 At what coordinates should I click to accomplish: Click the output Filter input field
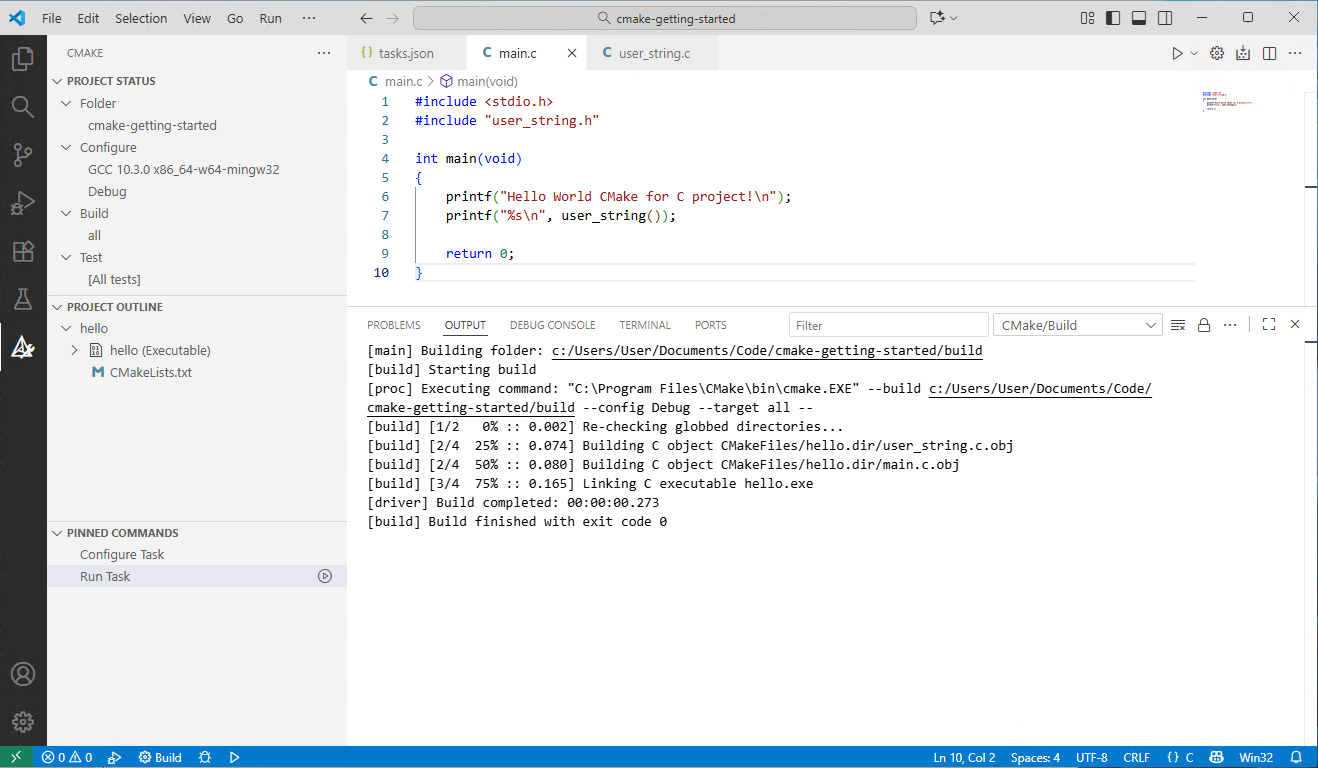point(887,325)
